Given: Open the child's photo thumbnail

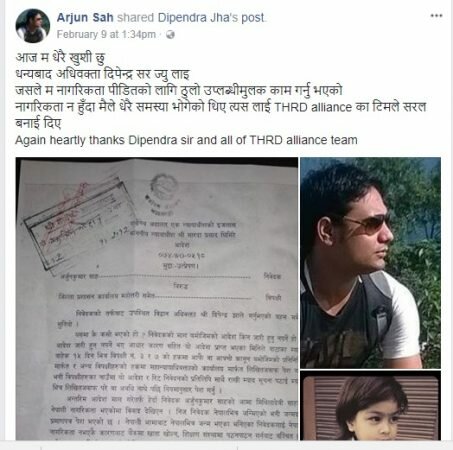Looking at the screenshot, I should coord(370,406).
